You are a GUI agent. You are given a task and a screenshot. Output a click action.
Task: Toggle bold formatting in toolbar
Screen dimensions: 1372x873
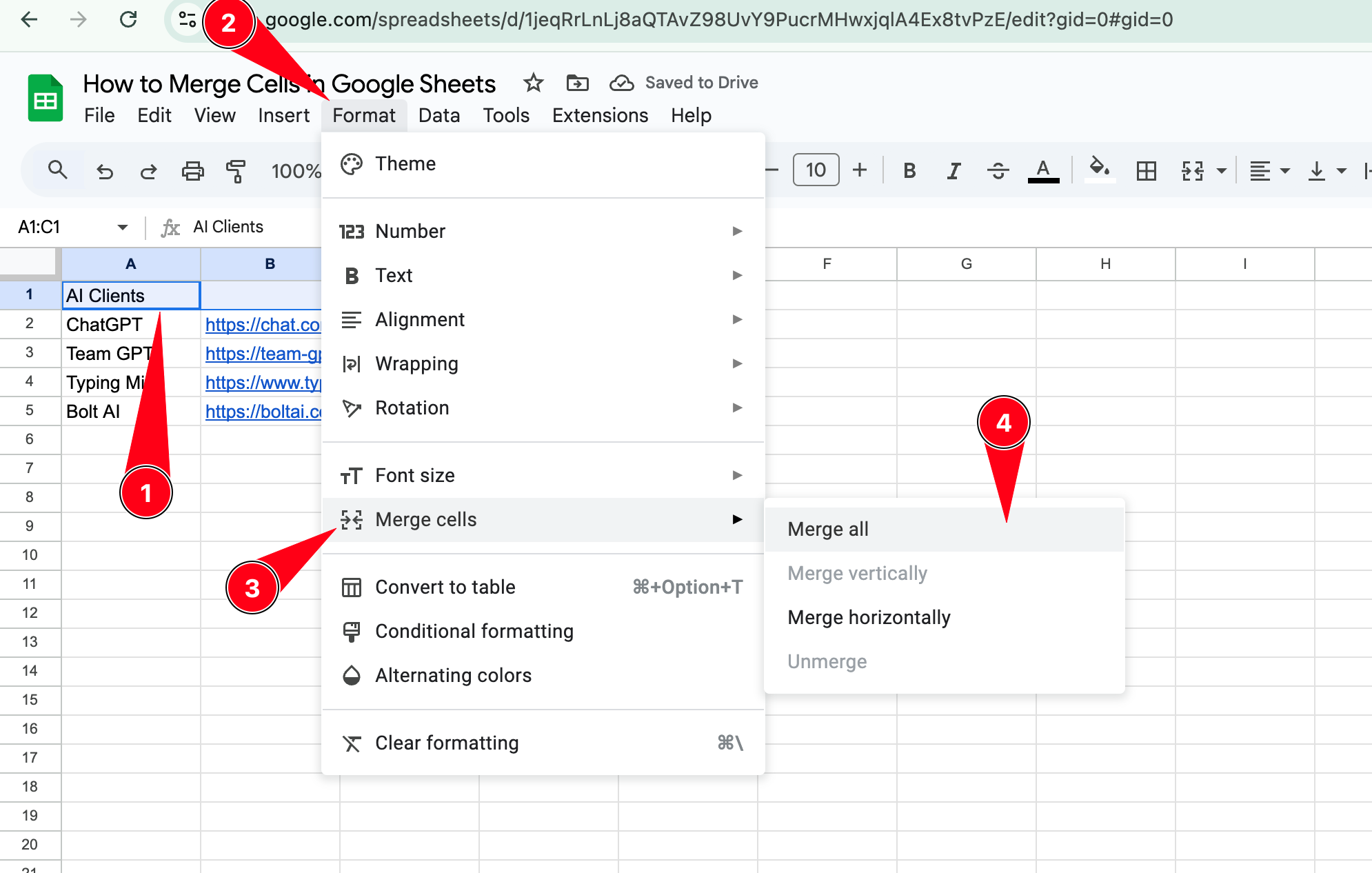909,170
